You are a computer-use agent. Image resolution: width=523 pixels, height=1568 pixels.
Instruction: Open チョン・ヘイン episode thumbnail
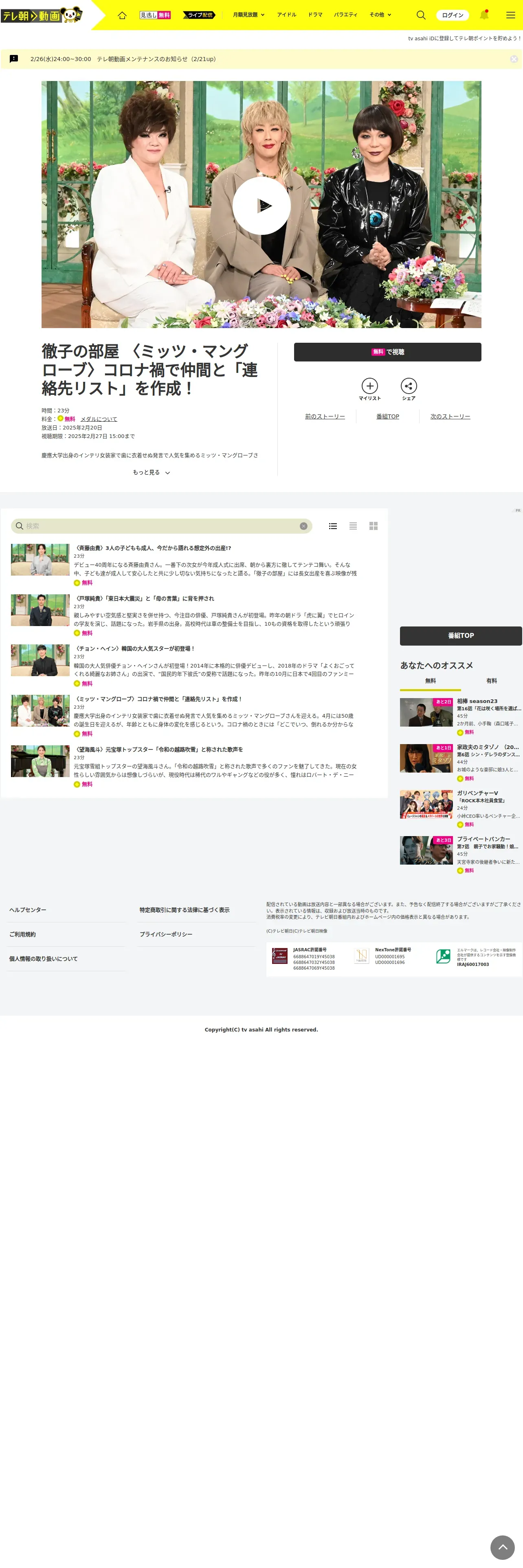point(40,660)
